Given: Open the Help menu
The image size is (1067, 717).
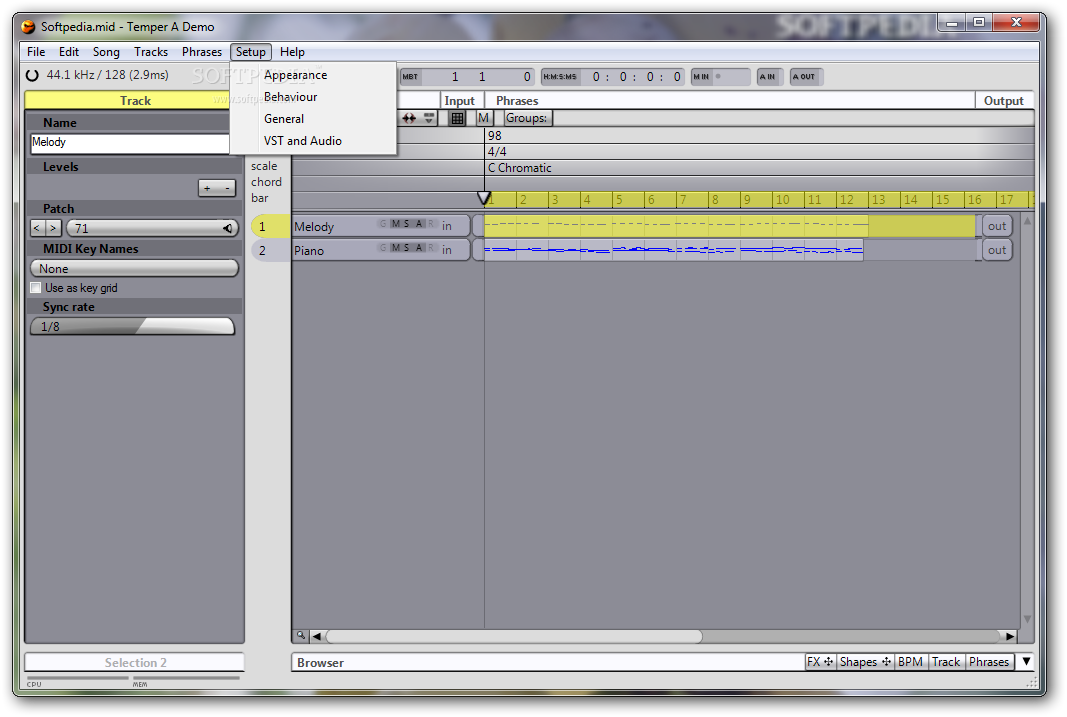Looking at the screenshot, I should pos(292,52).
